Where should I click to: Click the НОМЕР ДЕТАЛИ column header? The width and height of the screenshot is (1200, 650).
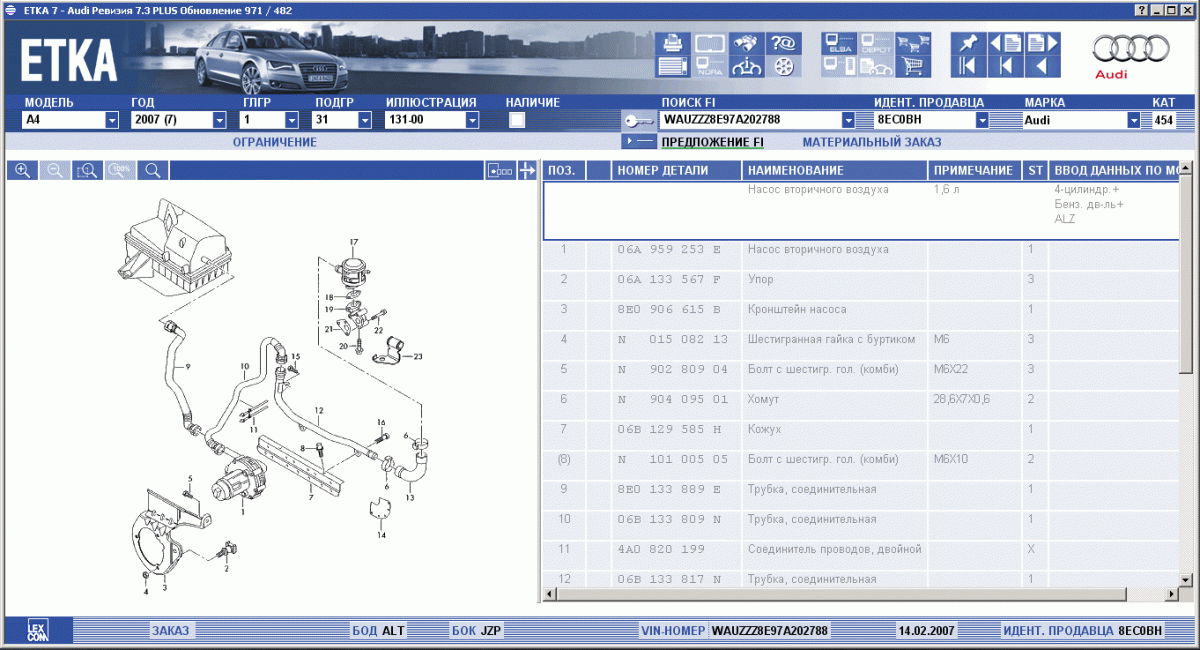[677, 170]
